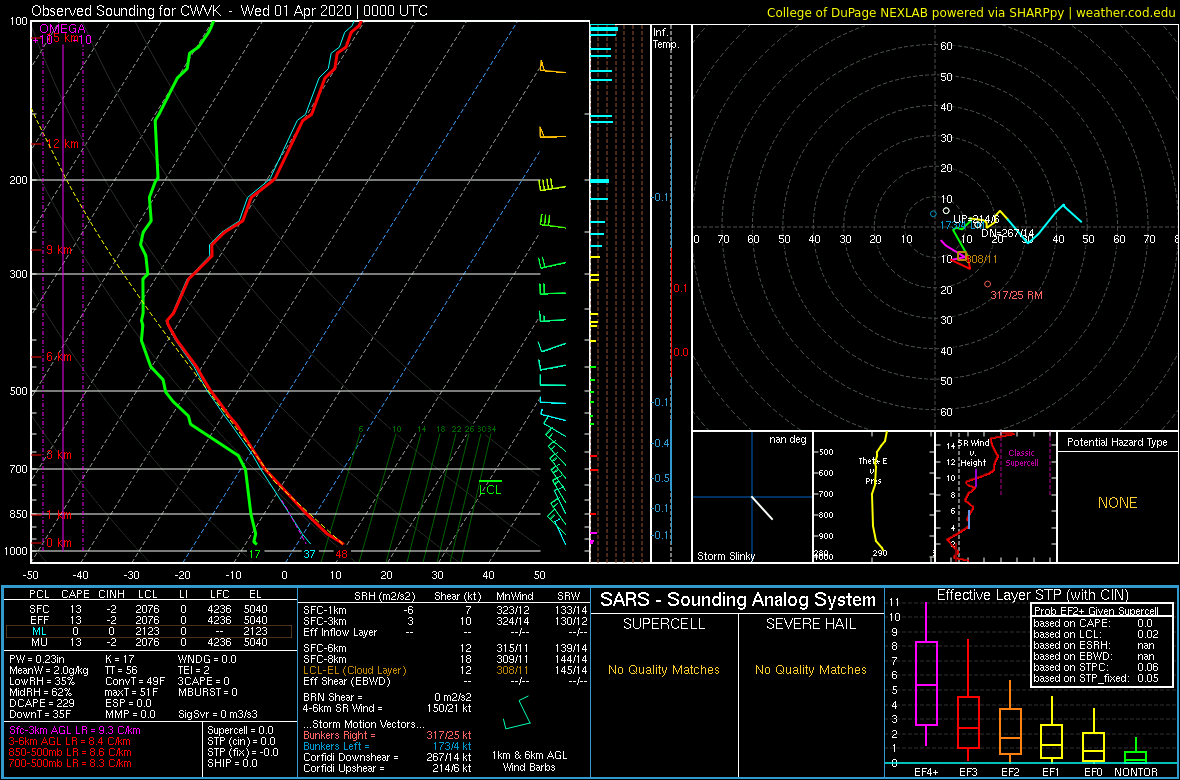Click the SEVERE HAIL column heading
This screenshot has height=780, width=1180.
pyautogui.click(x=810, y=626)
